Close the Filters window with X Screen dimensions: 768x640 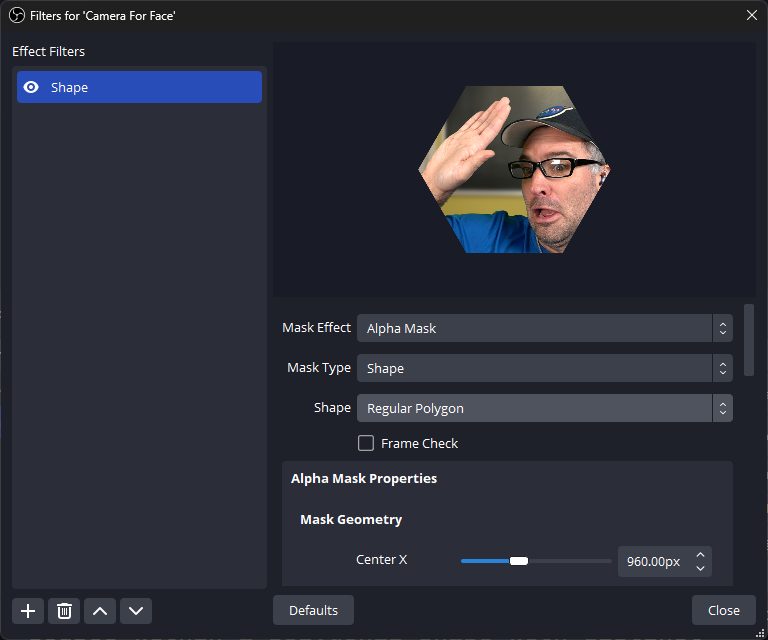(x=752, y=15)
